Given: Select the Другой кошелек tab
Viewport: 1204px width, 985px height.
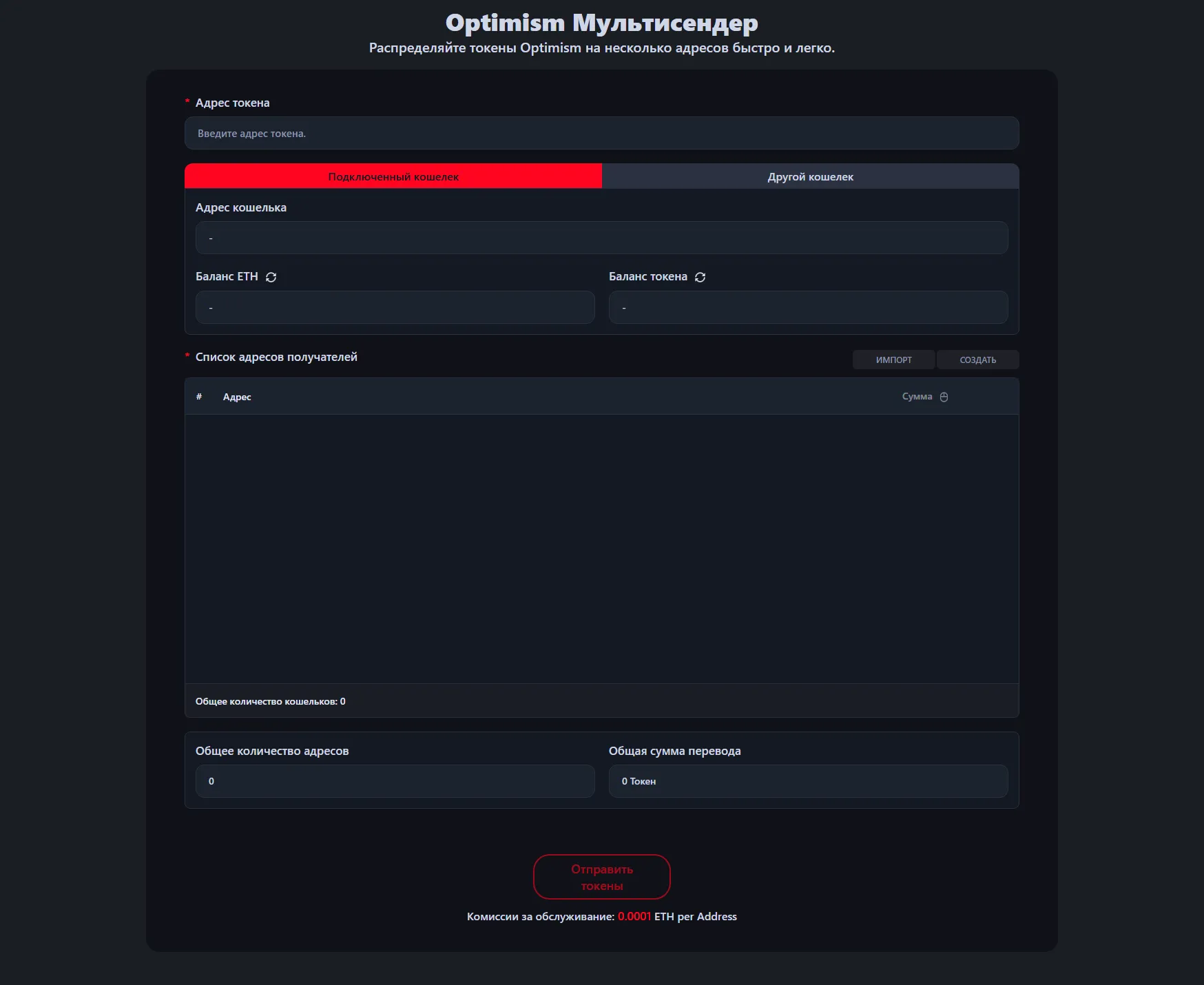Looking at the screenshot, I should 810,176.
